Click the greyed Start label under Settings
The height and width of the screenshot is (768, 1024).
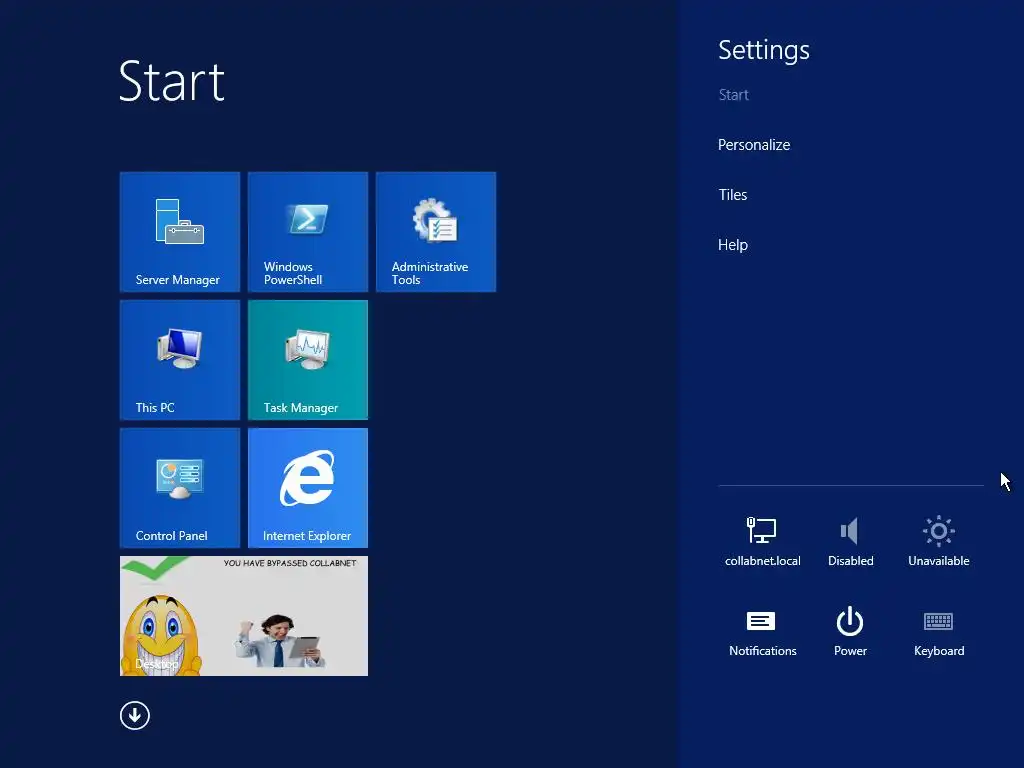click(x=733, y=95)
